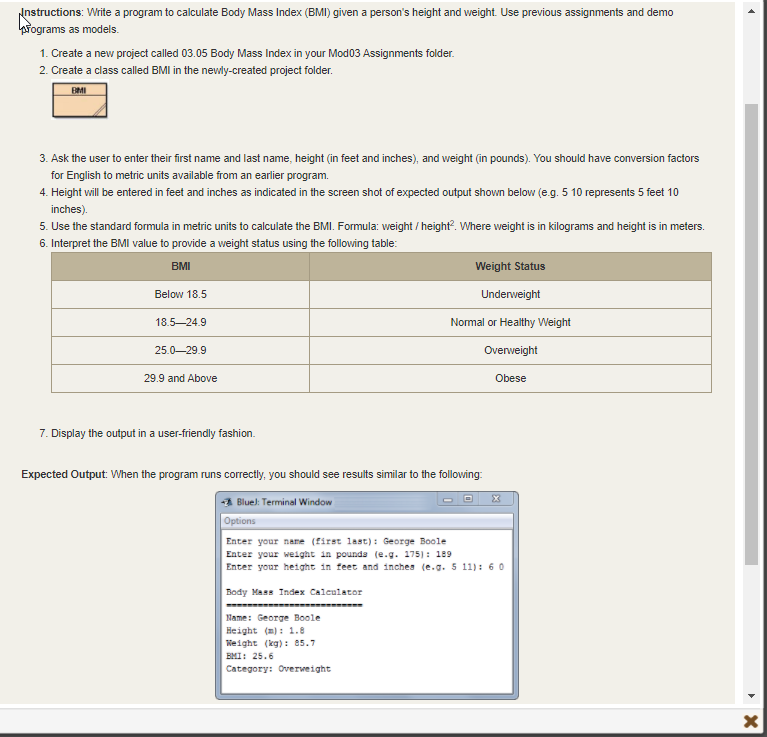The height and width of the screenshot is (737, 767).
Task: Click the vertical scrollbar thumb
Action: (x=751, y=335)
